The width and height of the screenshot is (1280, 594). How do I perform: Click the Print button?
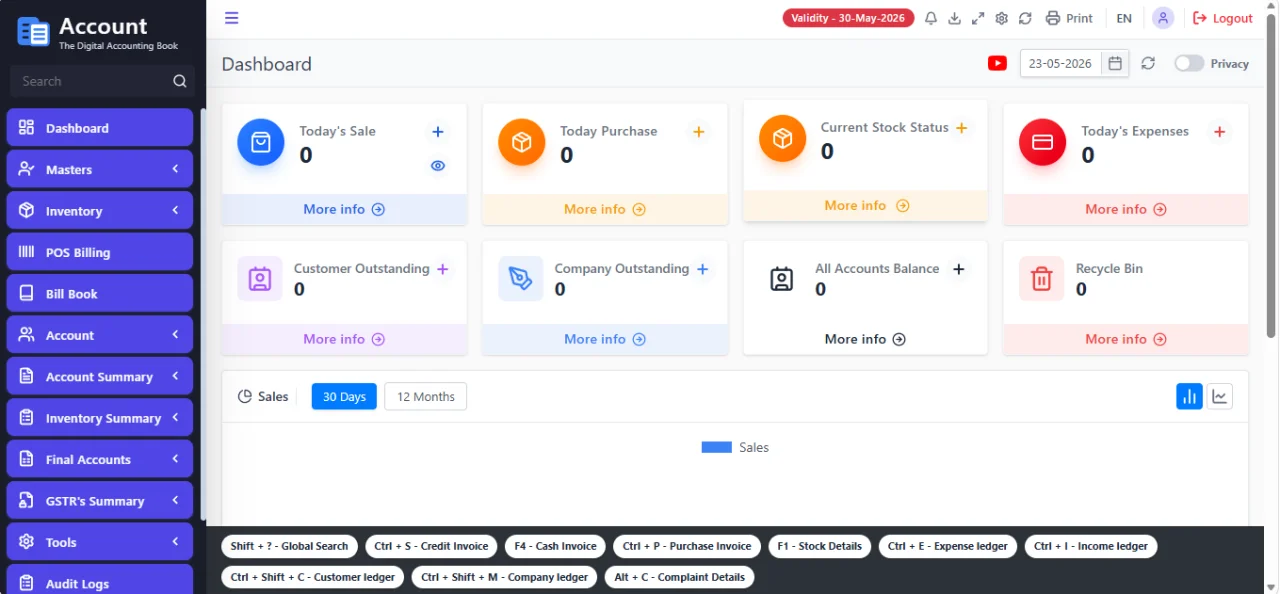point(1069,18)
